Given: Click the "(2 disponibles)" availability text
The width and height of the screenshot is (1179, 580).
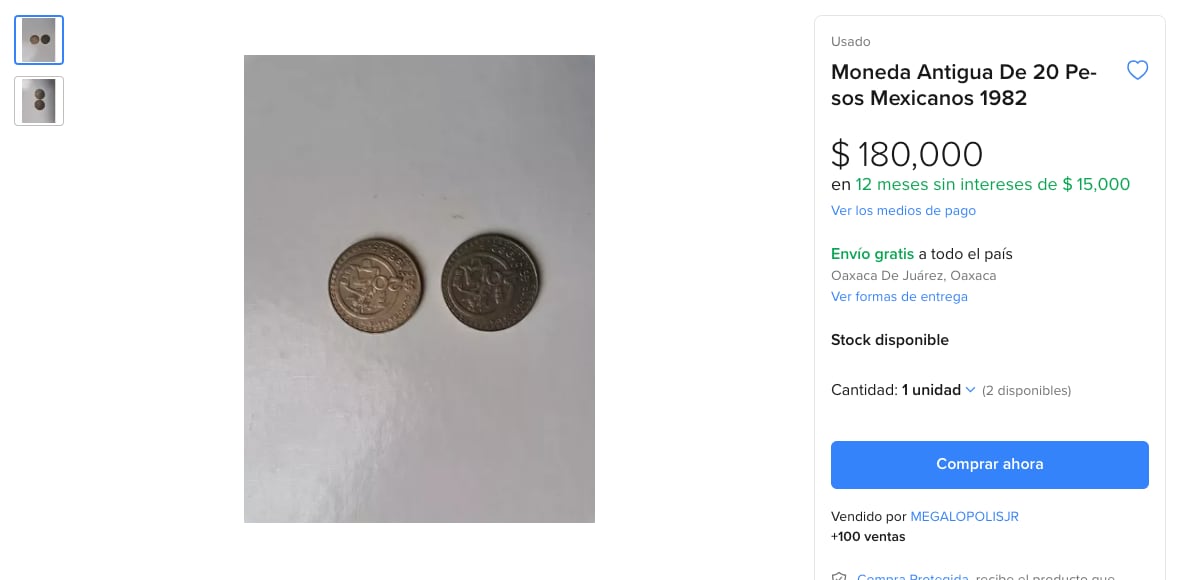Looking at the screenshot, I should tap(1026, 391).
